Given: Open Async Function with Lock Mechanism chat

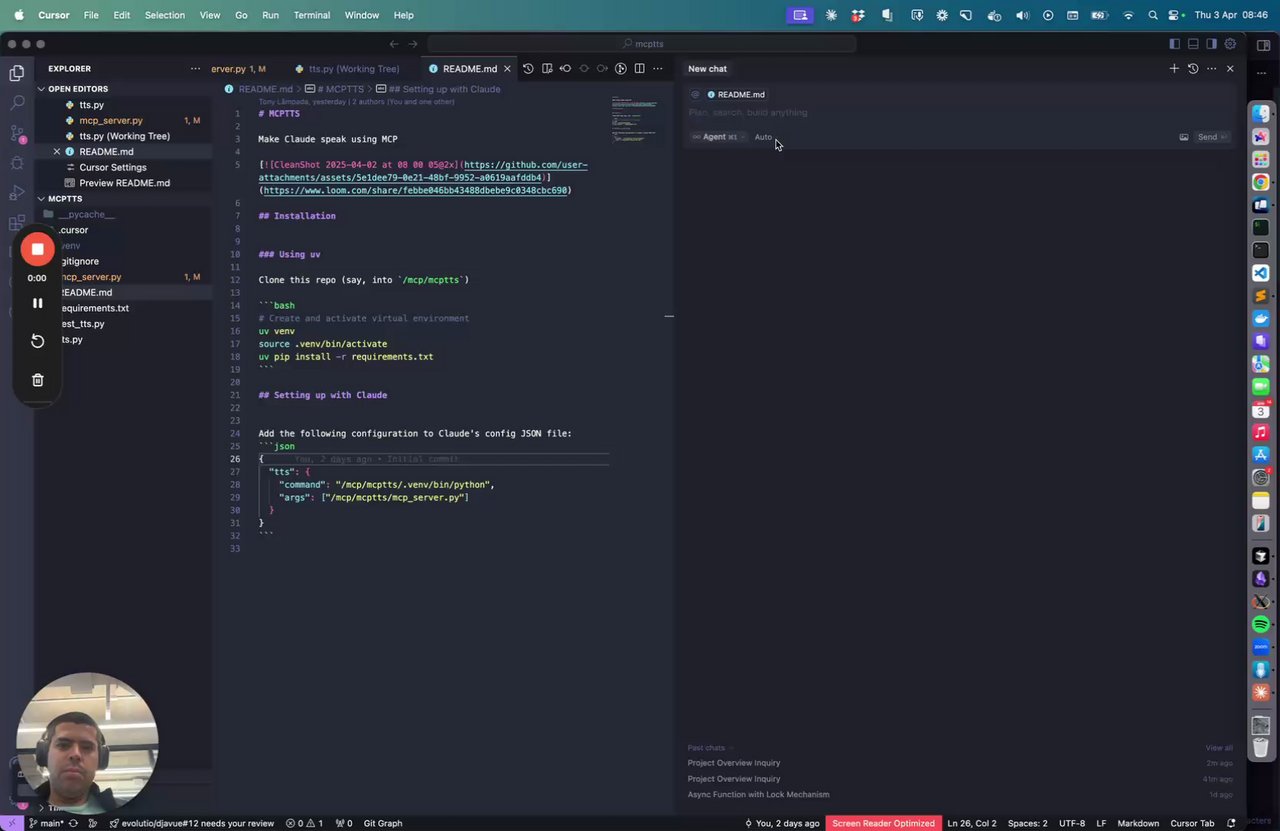Looking at the screenshot, I should pyautogui.click(x=758, y=794).
